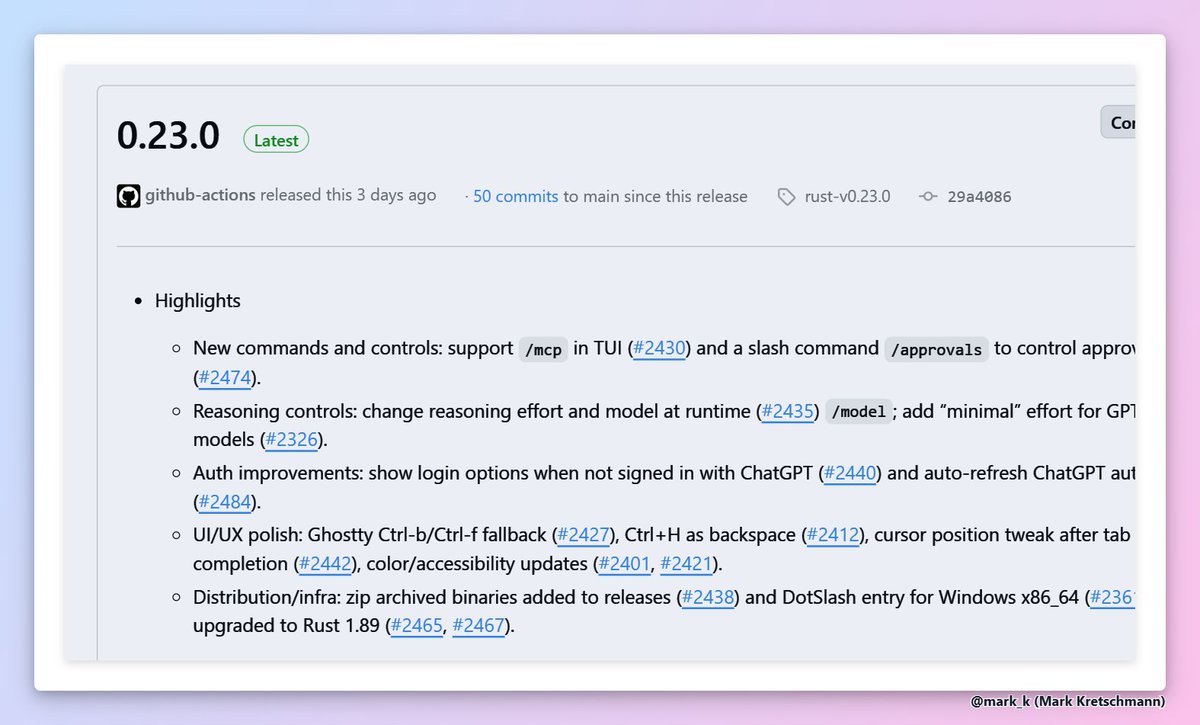The image size is (1200, 725).
Task: Open PR #2421 about accessibility updates
Action: point(684,564)
